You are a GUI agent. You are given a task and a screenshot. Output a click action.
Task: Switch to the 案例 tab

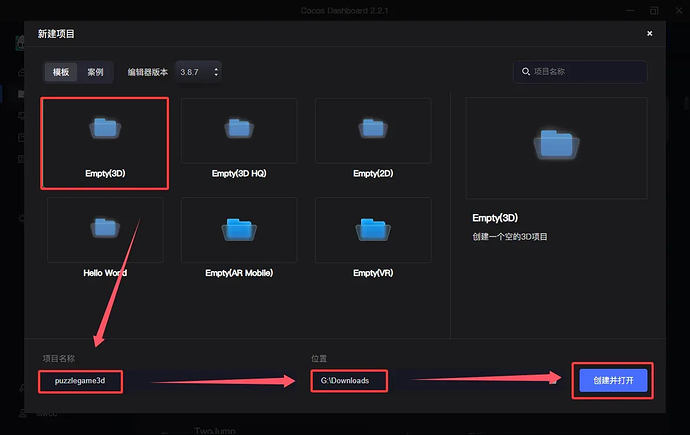point(95,72)
